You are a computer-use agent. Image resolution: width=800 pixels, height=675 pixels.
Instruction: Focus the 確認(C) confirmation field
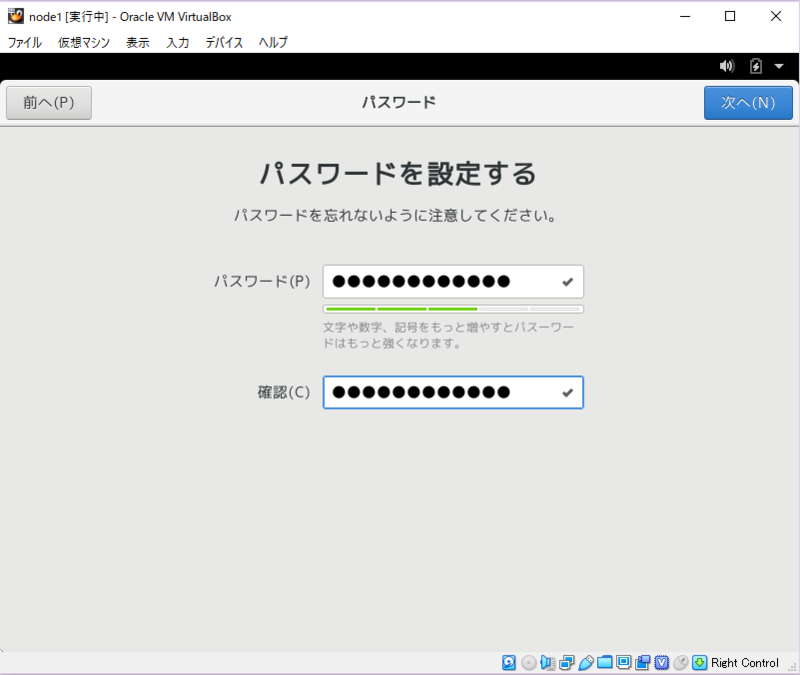(453, 392)
